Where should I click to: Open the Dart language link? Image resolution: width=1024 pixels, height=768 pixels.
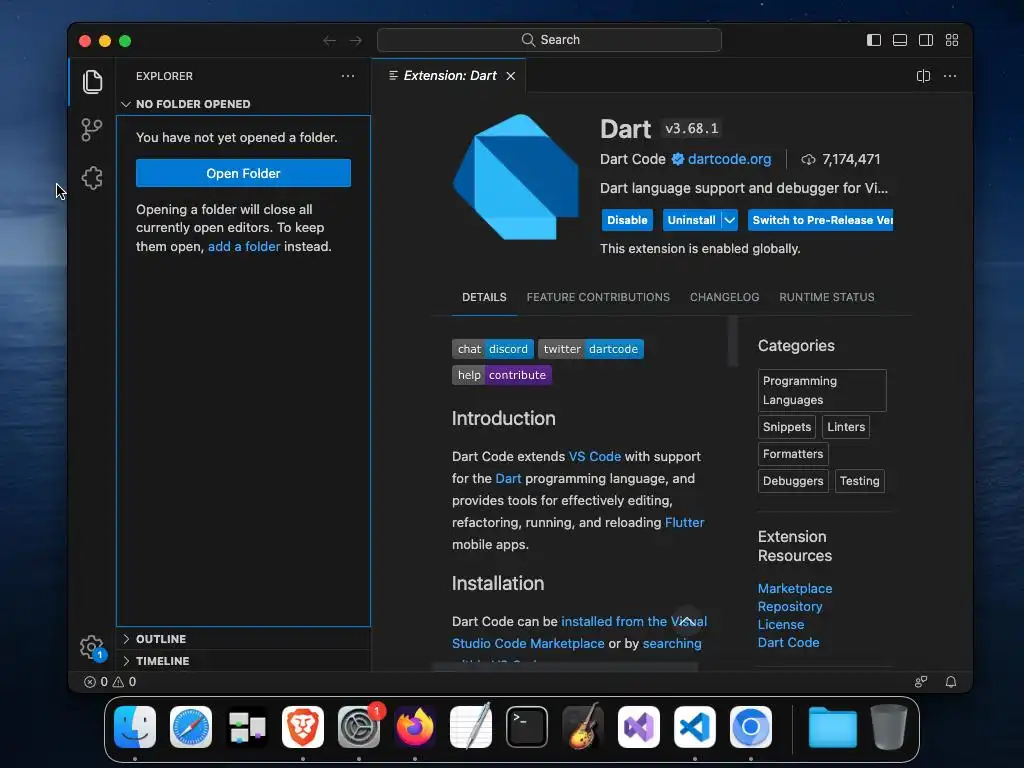(x=508, y=479)
